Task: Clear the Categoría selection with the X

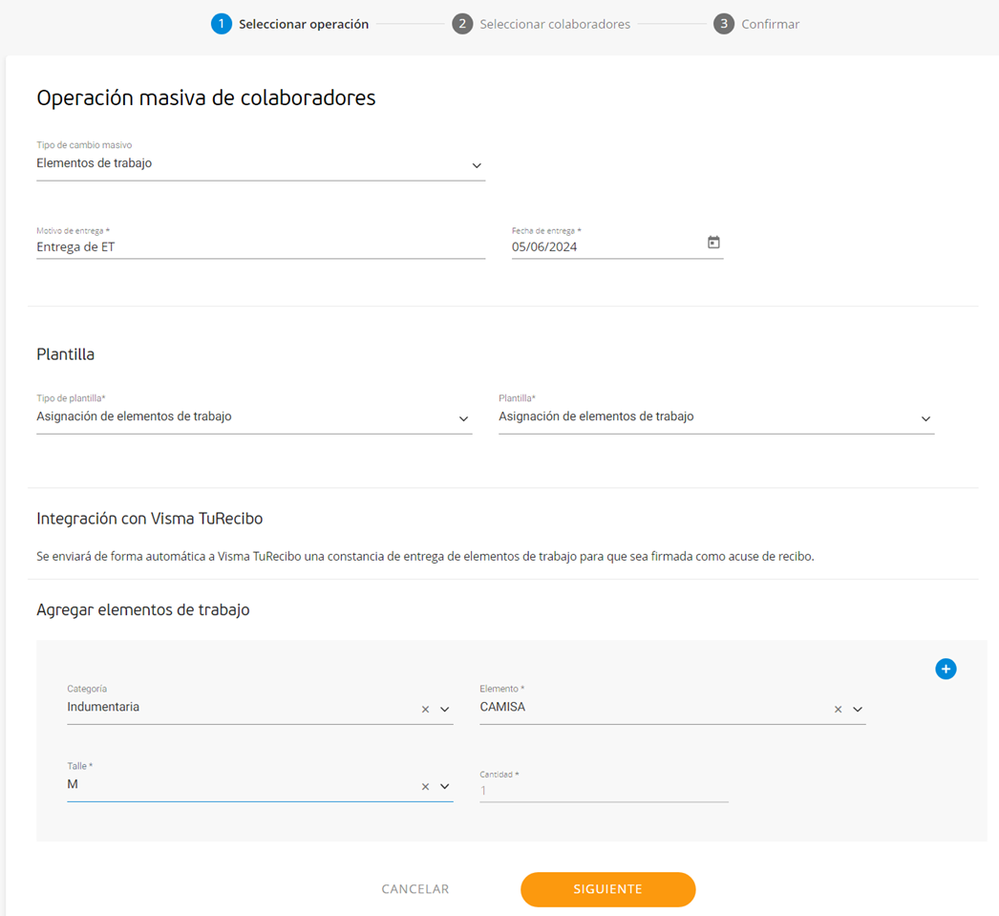Action: [425, 709]
